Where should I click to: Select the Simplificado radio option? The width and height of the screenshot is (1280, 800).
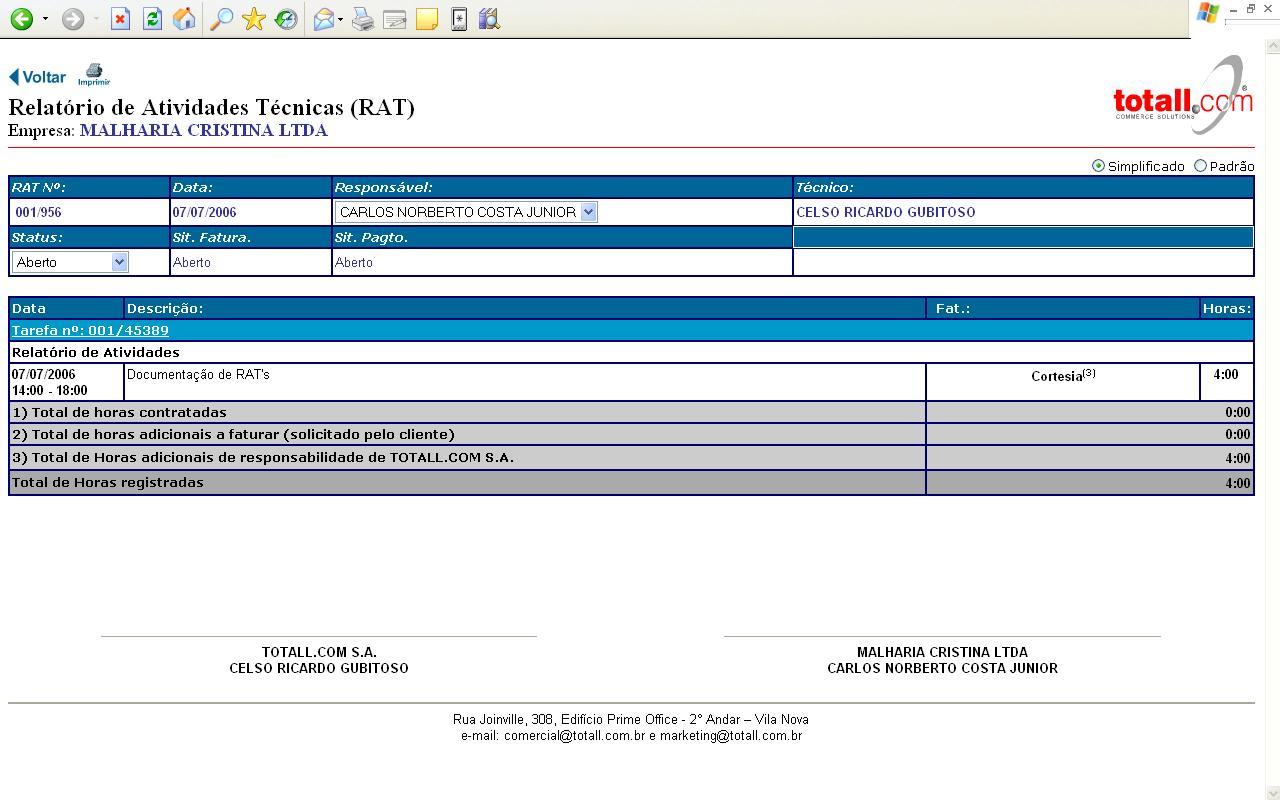[x=1098, y=166]
